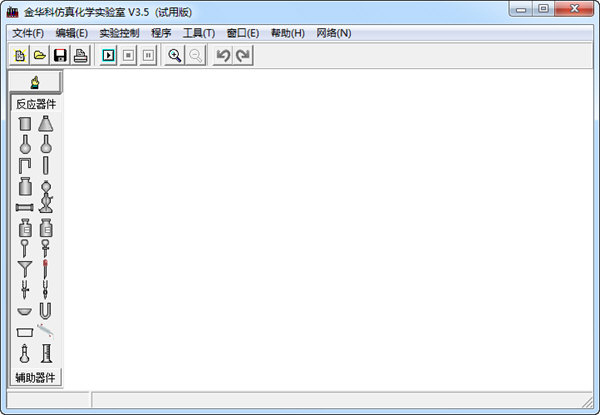Click the hand pointer button above the panel

(x=35, y=82)
